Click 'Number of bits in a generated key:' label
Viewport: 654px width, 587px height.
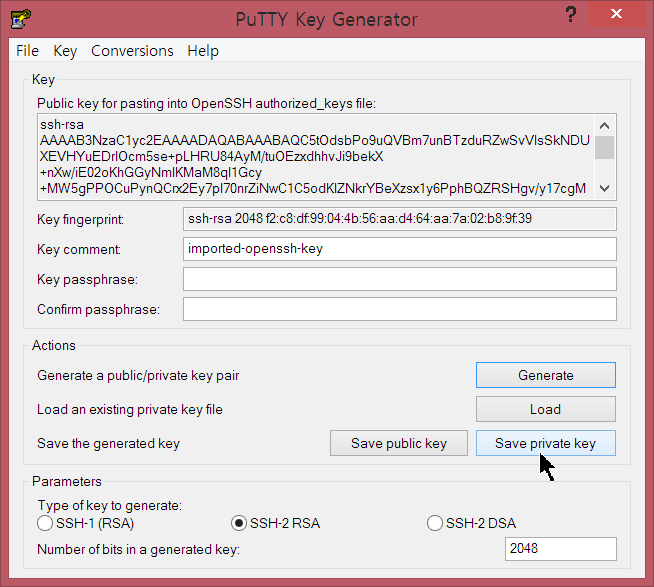[x=138, y=549]
